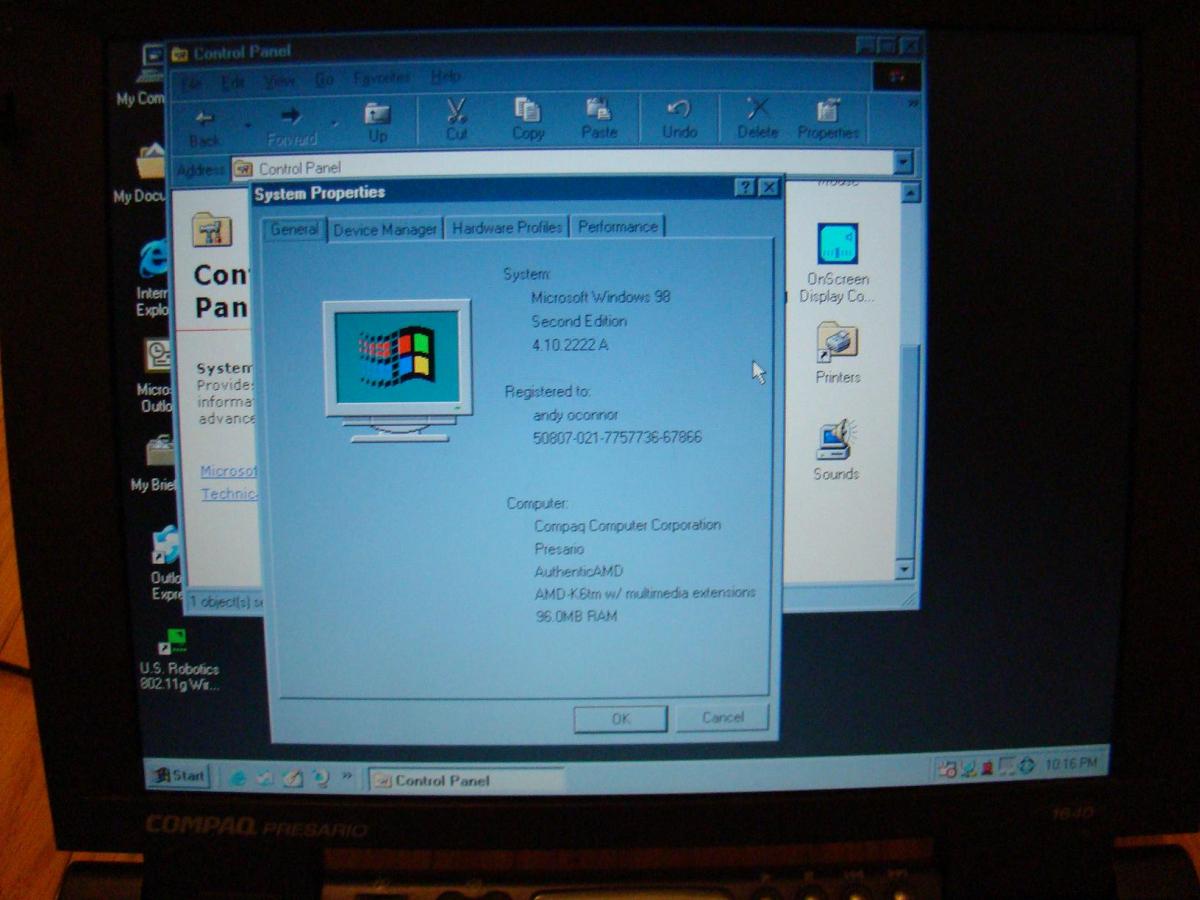
Task: Expand the toolbar overflow chevron in Control Panel
Action: pos(912,102)
